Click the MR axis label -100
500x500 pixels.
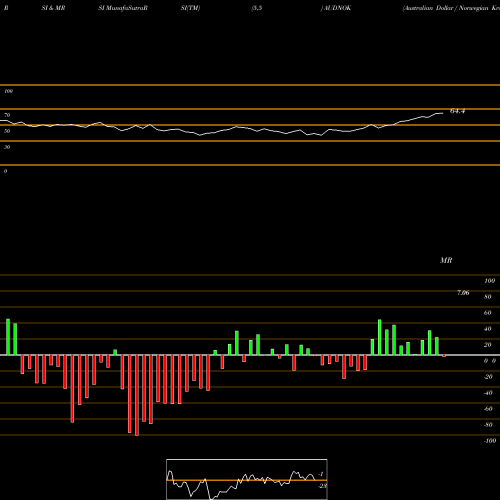tap(490, 441)
